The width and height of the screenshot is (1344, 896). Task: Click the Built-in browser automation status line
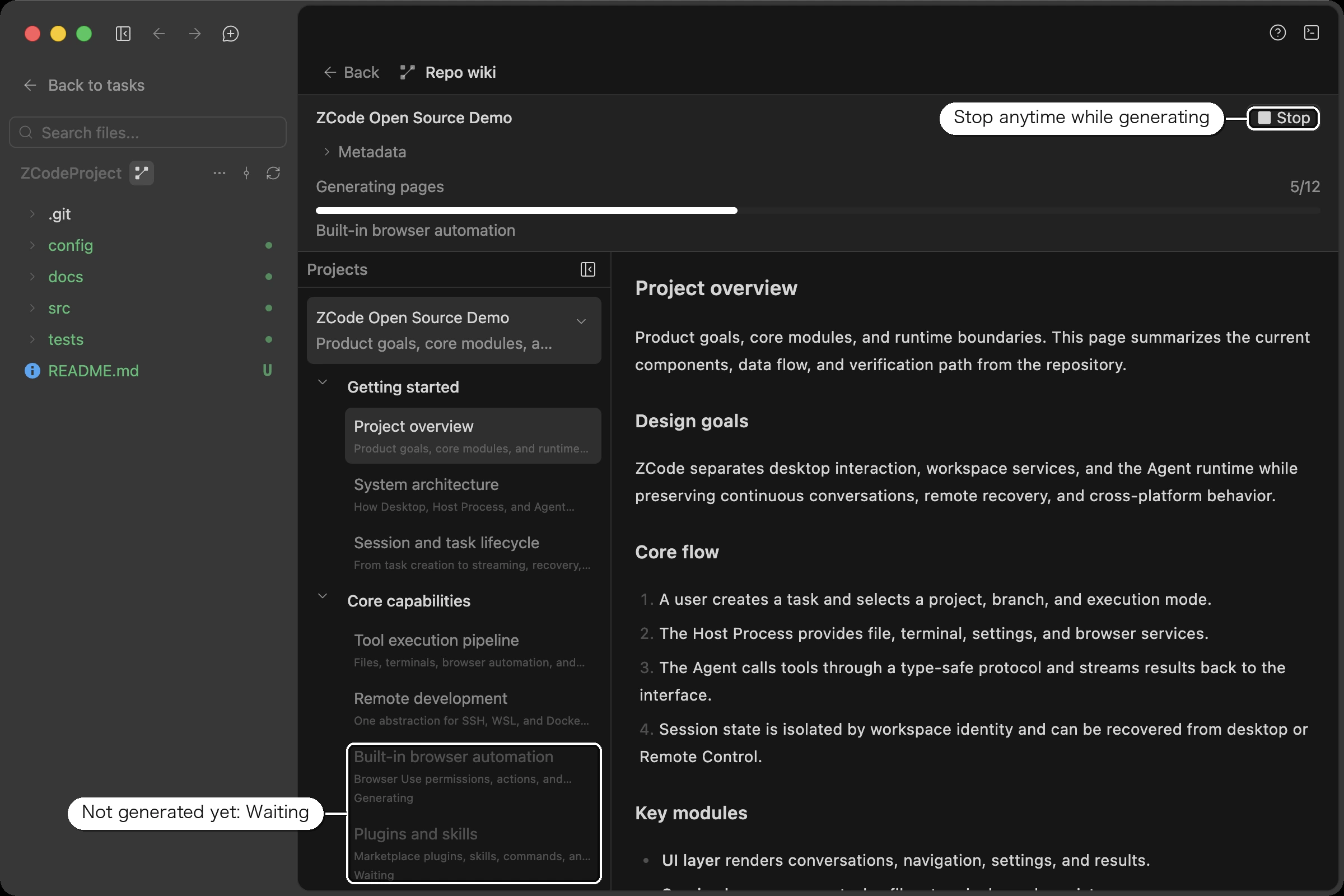coord(416,230)
